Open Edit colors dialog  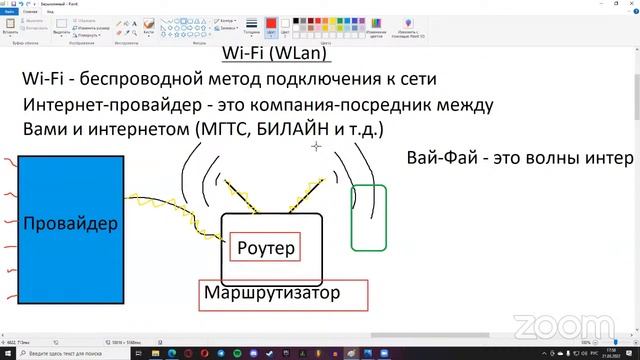coord(376,28)
